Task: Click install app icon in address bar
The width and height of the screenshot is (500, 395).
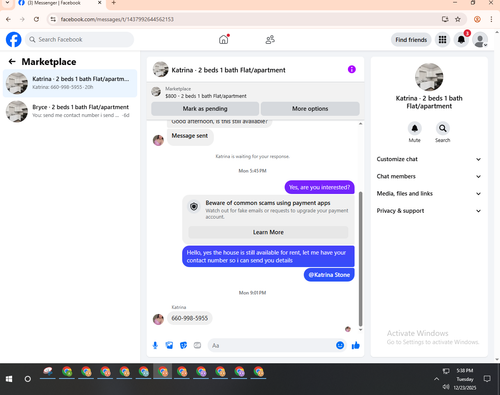Action: pyautogui.click(x=445, y=19)
